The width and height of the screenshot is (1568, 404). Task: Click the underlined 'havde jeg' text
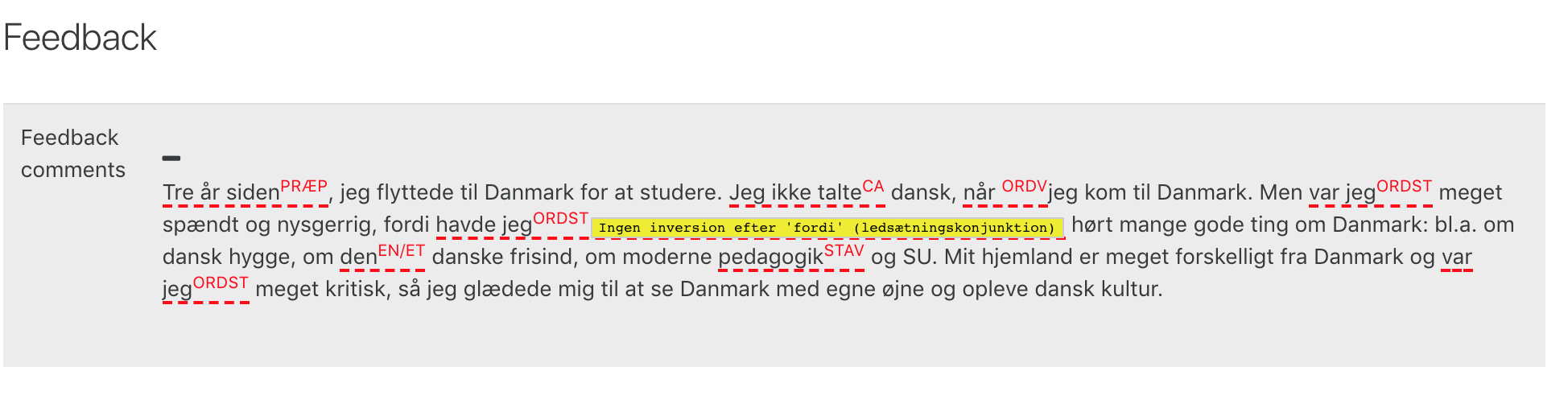(x=485, y=225)
